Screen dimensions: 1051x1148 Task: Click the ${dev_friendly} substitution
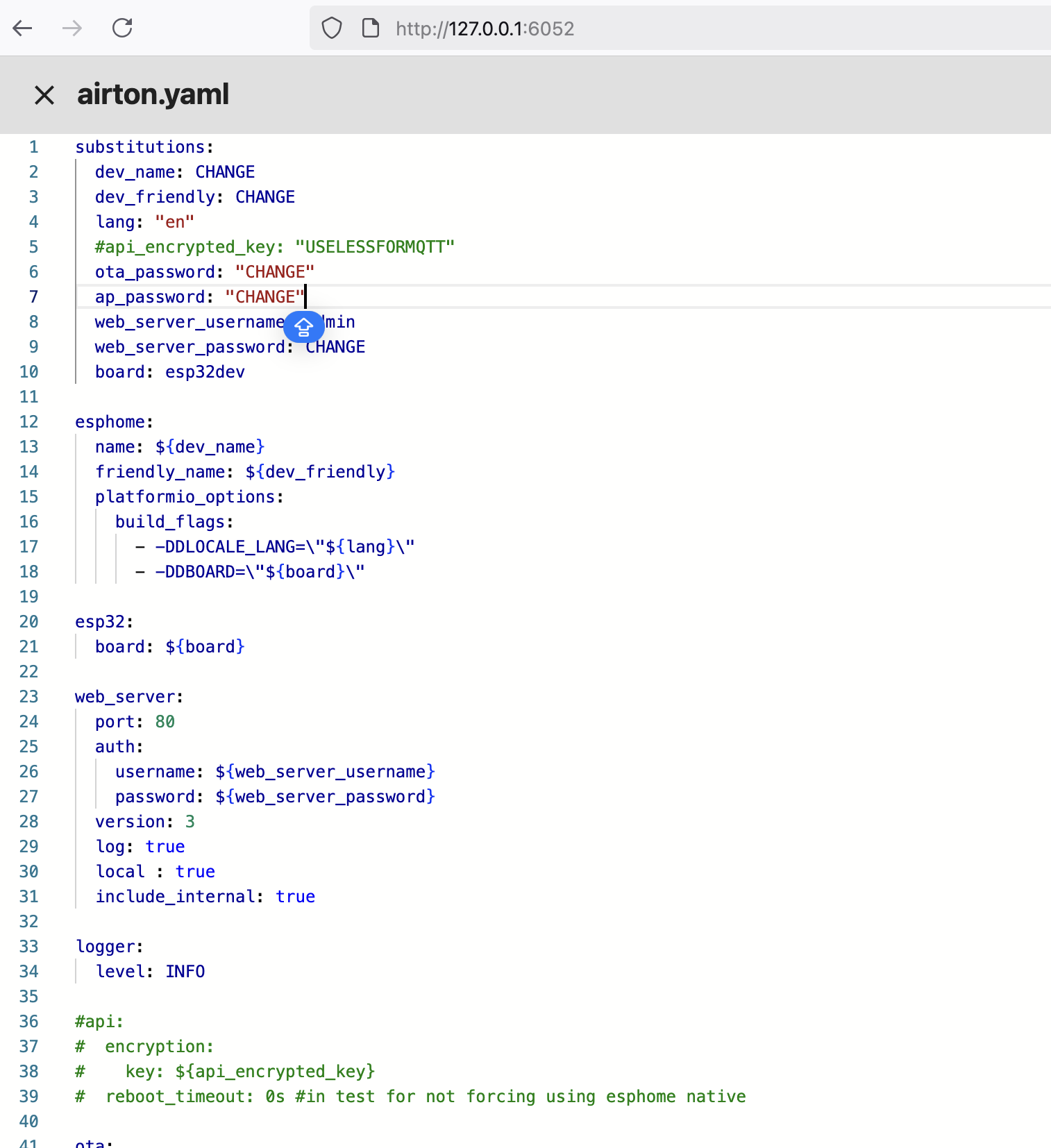pos(320,472)
